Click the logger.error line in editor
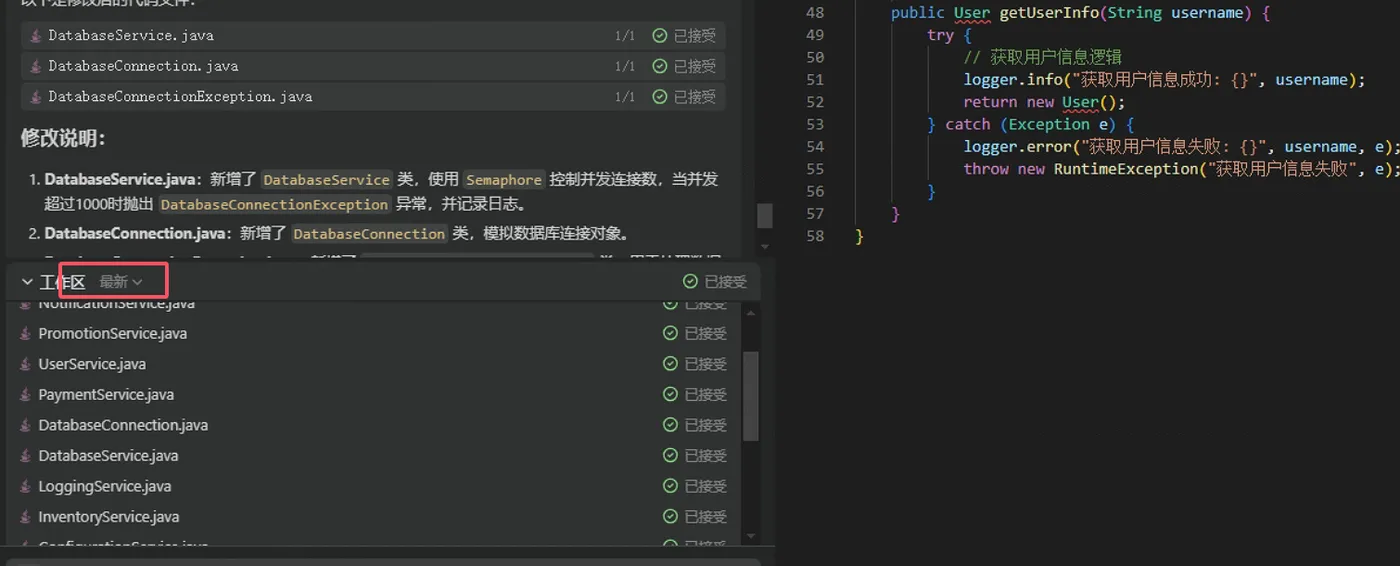1400x566 pixels. tap(1181, 147)
